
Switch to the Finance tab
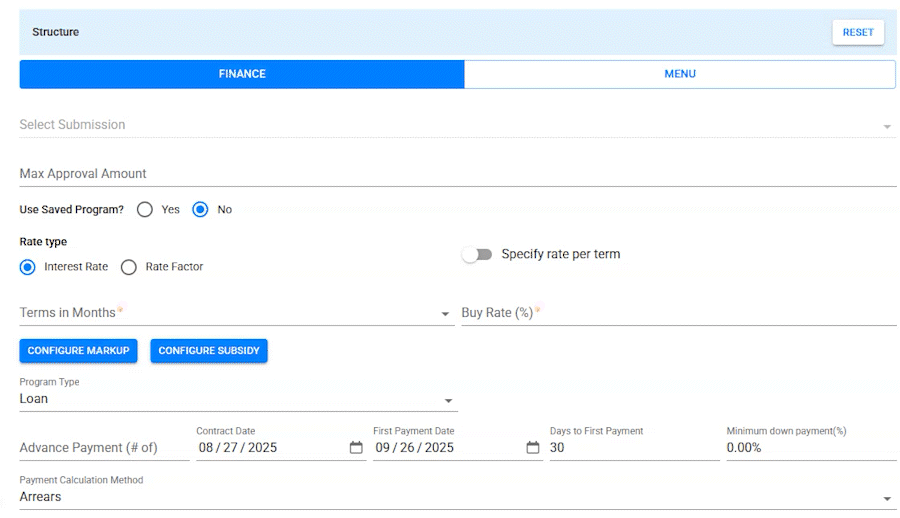pos(242,74)
